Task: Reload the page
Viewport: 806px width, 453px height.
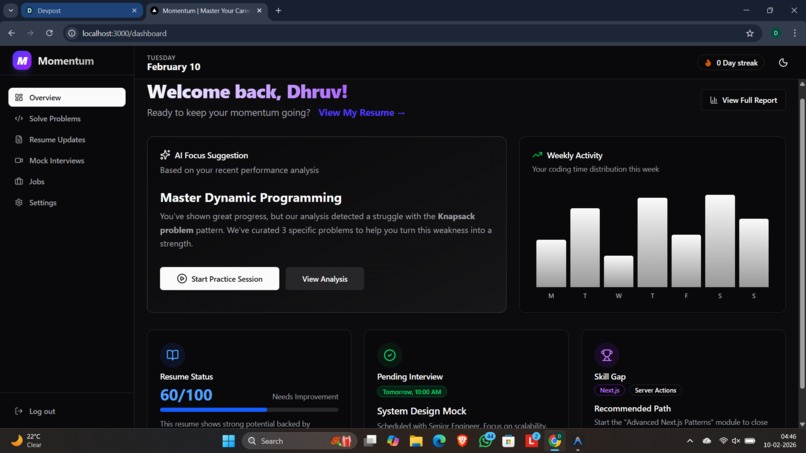Action: click(x=49, y=33)
